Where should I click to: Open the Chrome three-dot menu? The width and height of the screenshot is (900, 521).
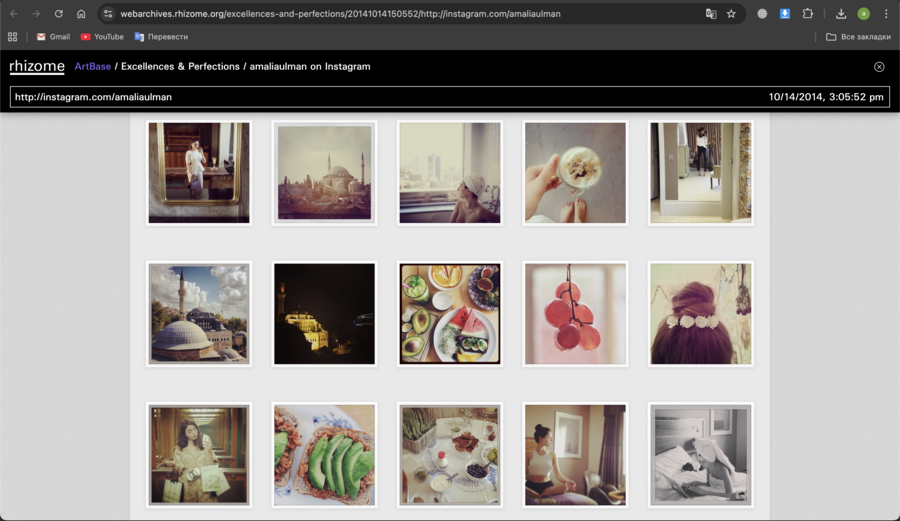pos(886,14)
